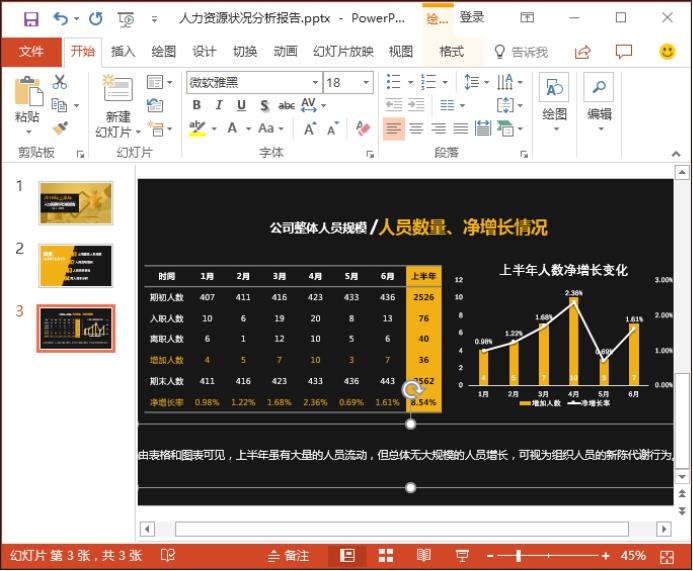Click the Clear Formatting eraser icon
The width and height of the screenshot is (693, 571).
[363, 128]
